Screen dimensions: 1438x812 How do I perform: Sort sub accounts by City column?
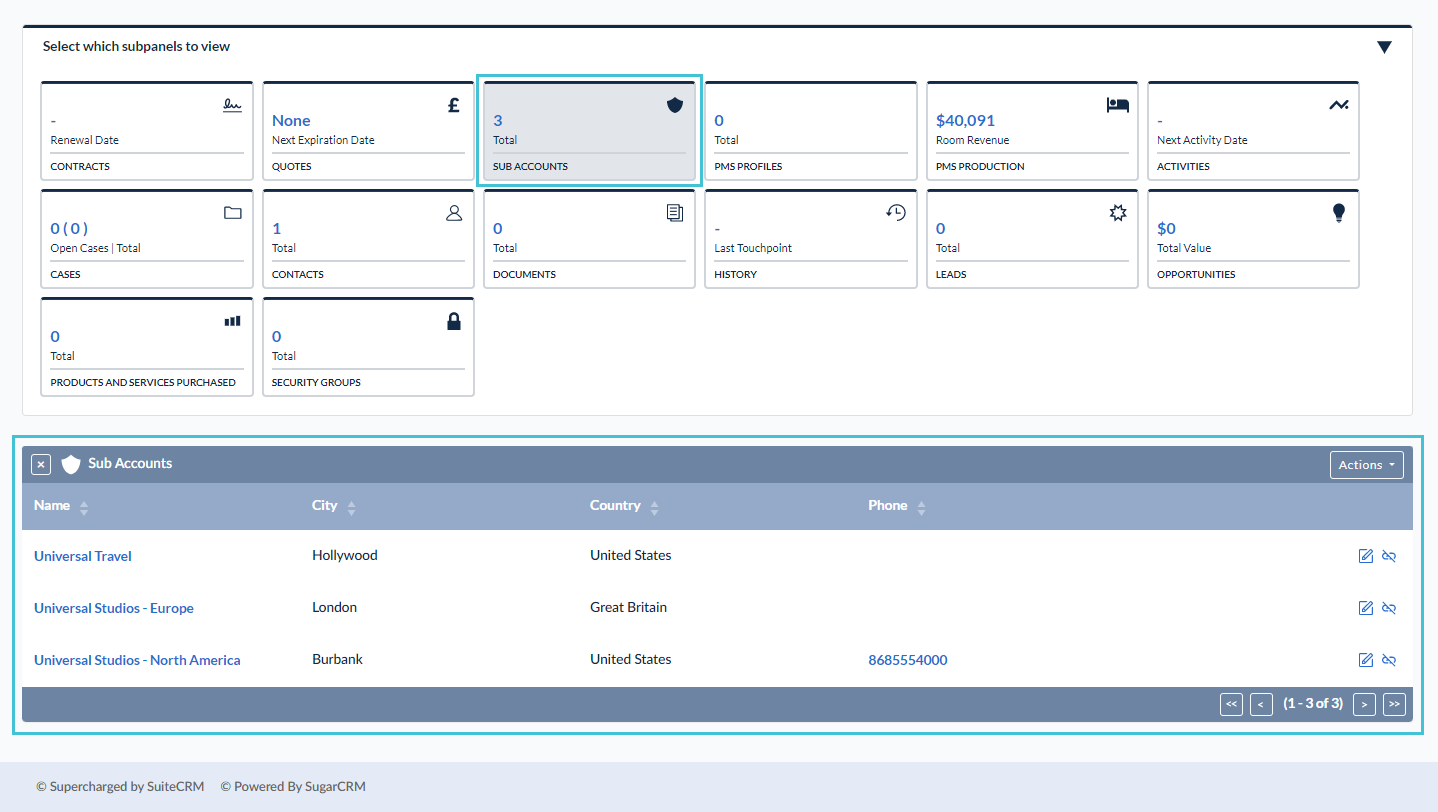(351, 508)
